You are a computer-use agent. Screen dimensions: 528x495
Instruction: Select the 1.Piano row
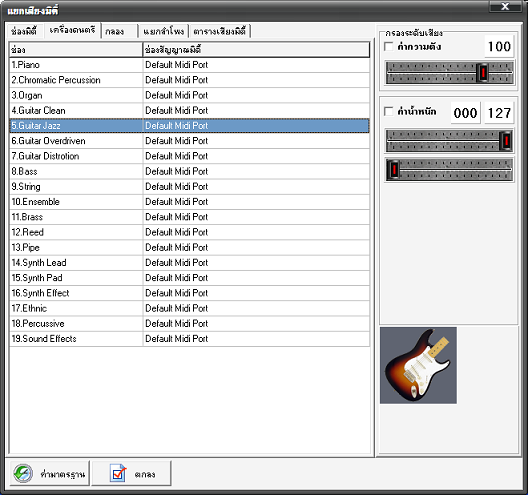[x=189, y=65]
